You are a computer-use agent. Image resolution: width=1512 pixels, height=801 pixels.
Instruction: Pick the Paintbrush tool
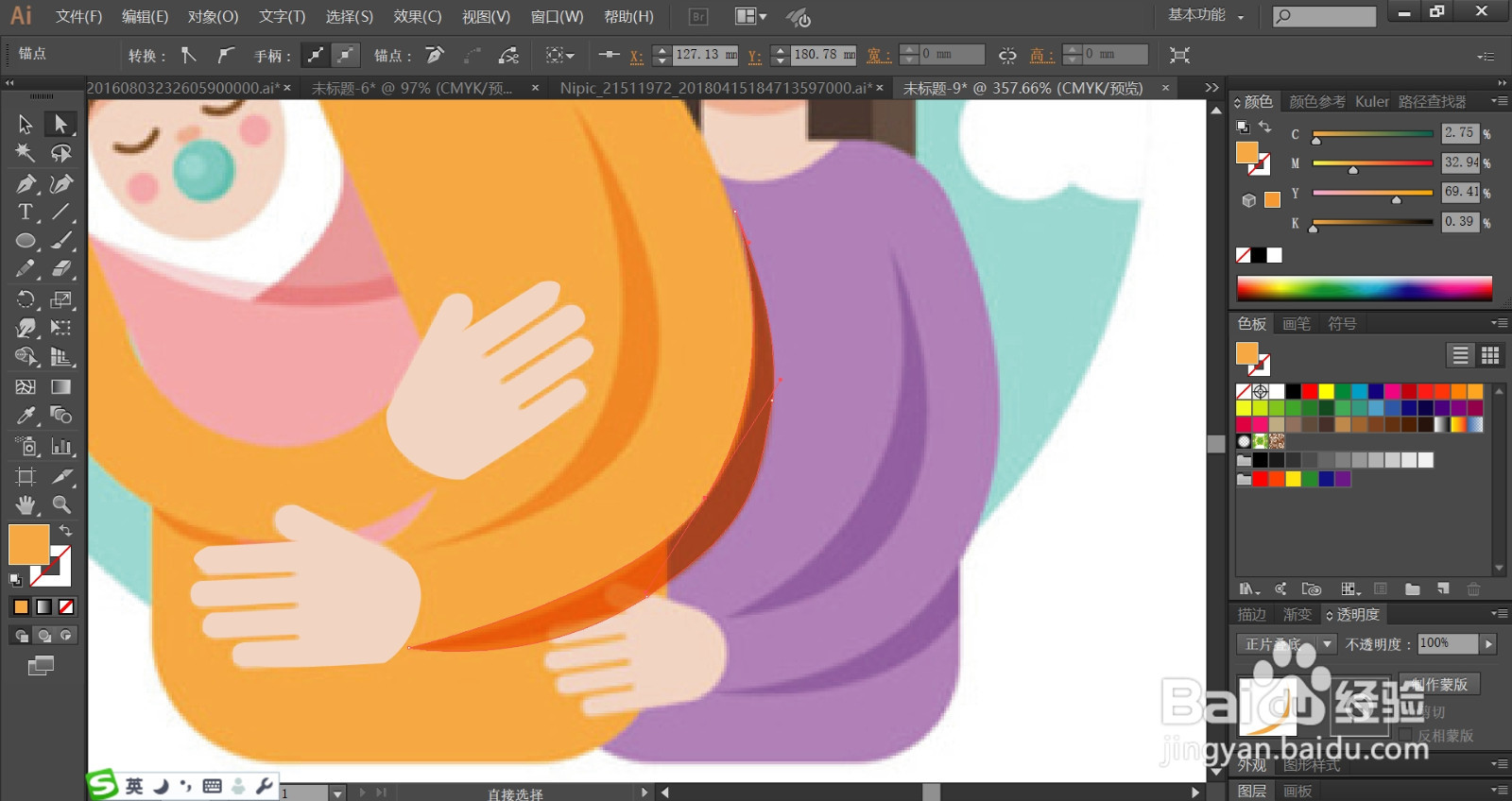(60, 241)
